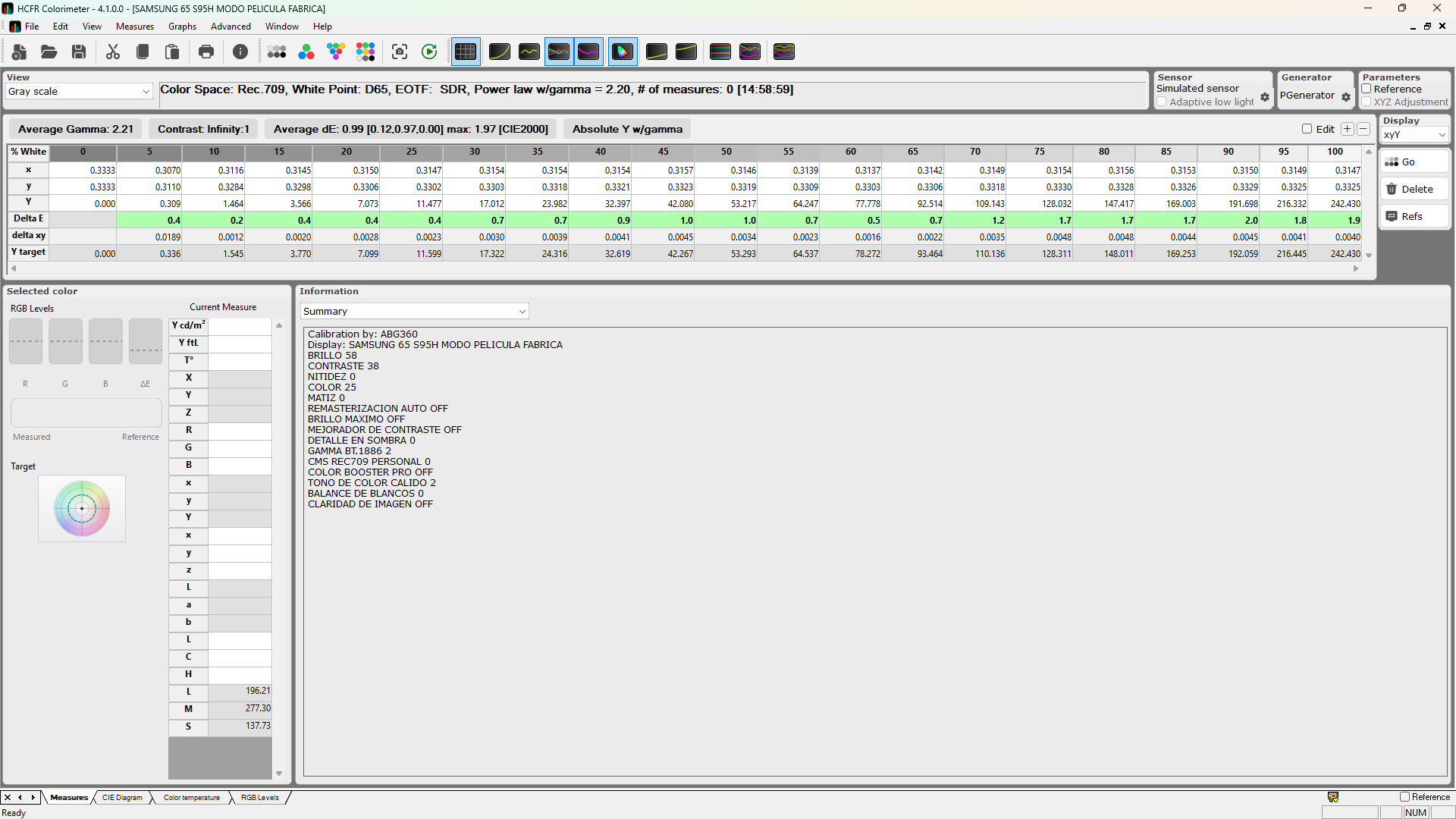Switch to the RGB Levels tab

(260, 797)
